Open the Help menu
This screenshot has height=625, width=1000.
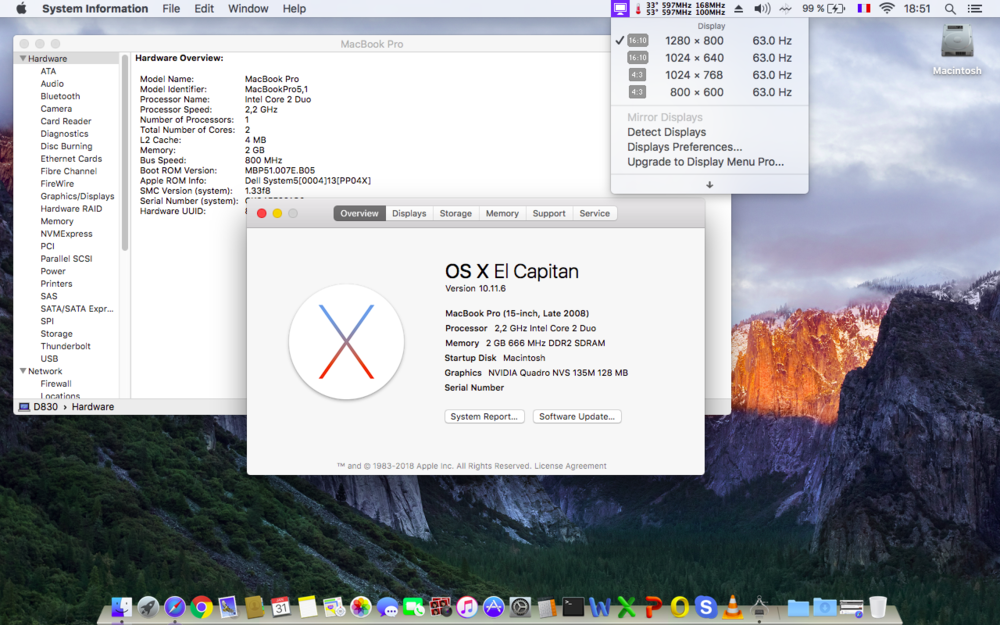(294, 8)
